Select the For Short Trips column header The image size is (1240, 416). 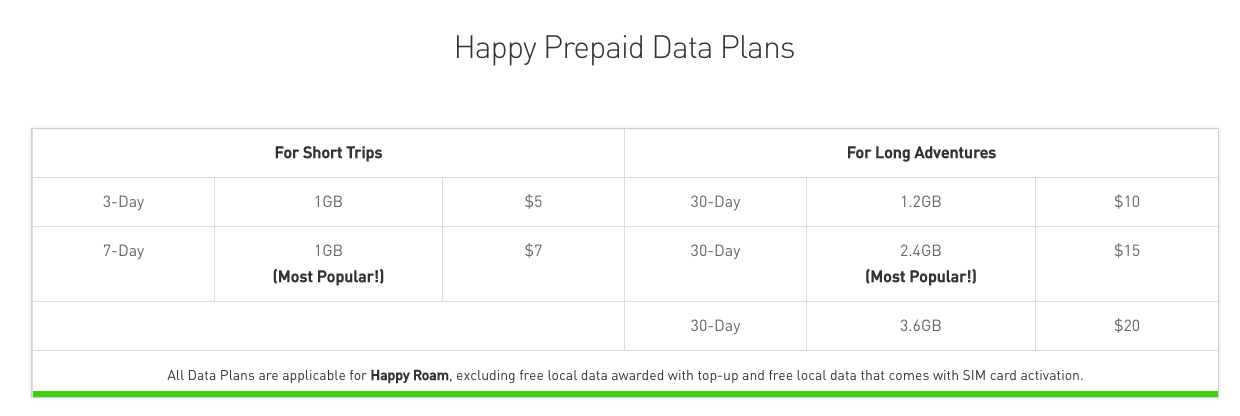point(328,153)
